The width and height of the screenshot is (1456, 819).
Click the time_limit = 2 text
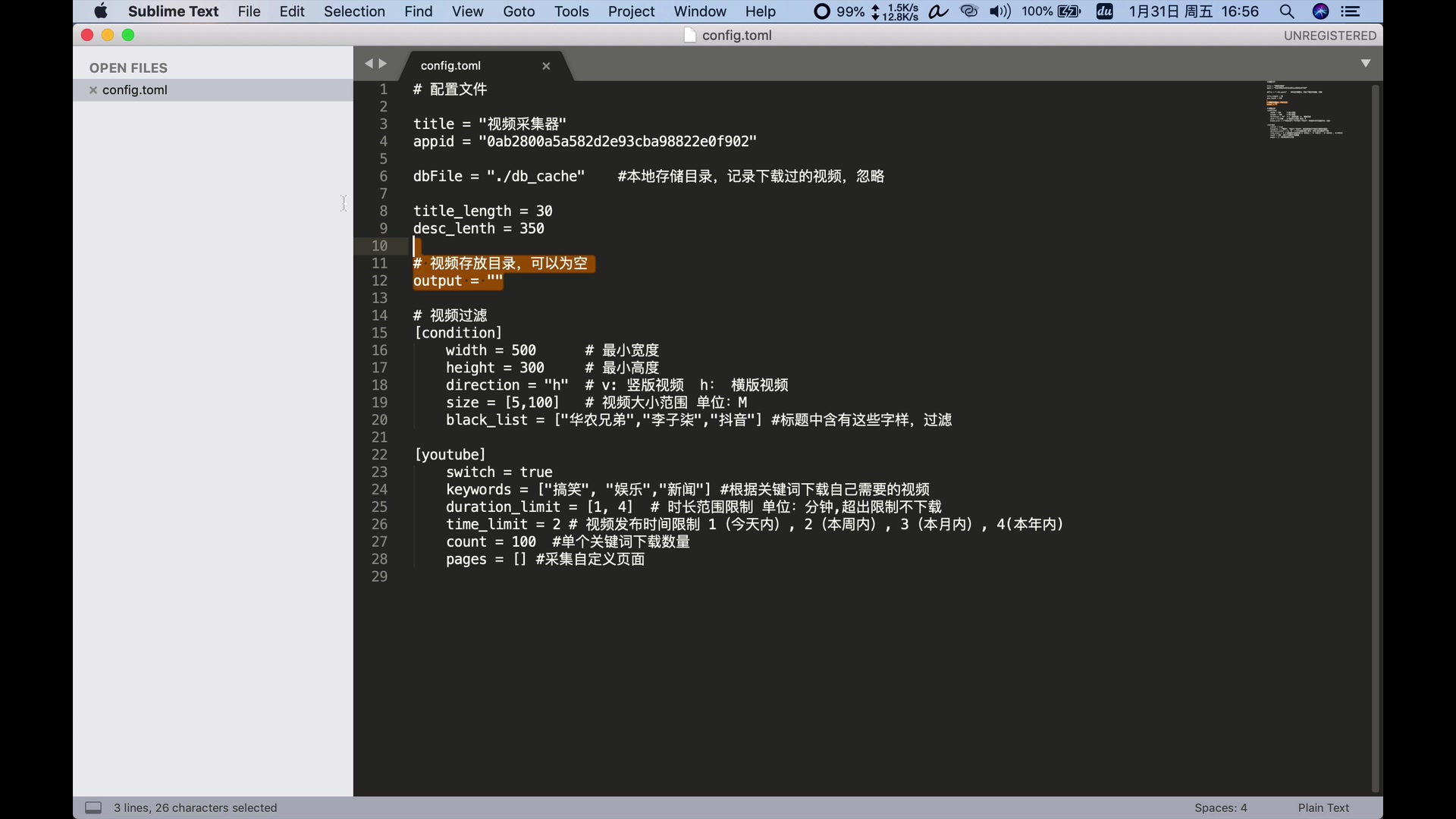[x=503, y=525]
